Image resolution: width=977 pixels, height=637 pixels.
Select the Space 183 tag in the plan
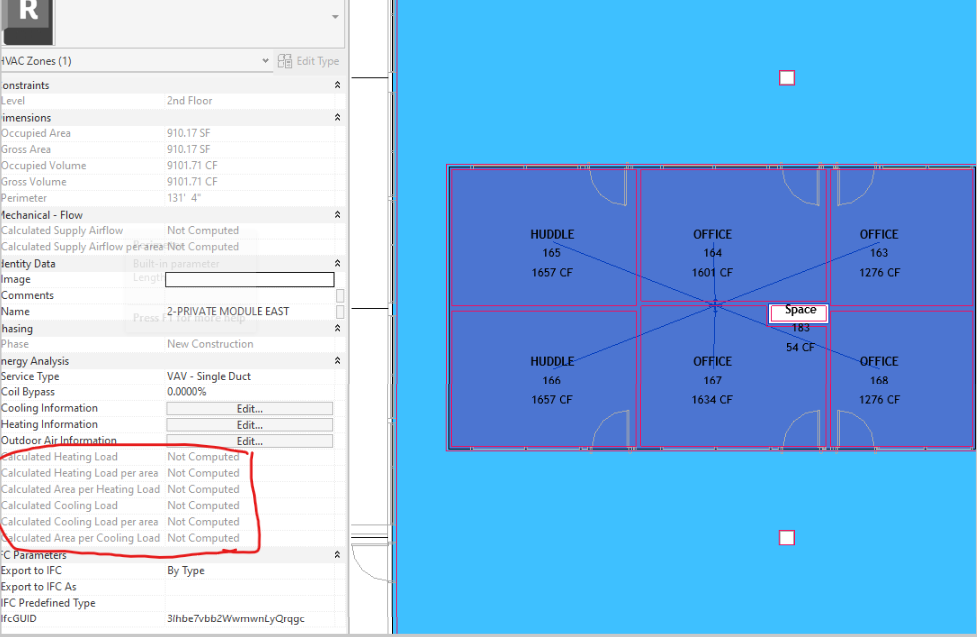click(x=797, y=313)
